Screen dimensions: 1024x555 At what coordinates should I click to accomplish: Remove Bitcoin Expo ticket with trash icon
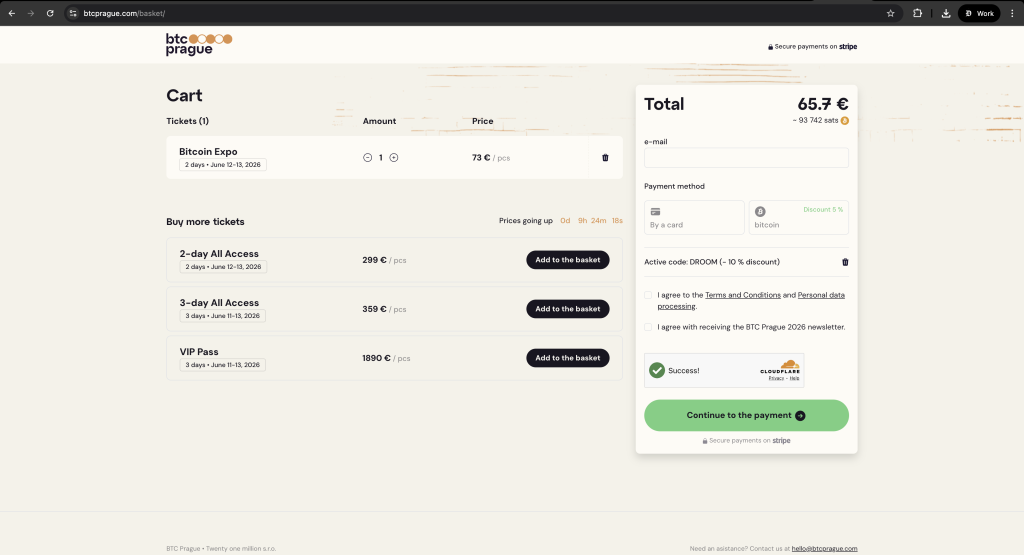click(605, 157)
